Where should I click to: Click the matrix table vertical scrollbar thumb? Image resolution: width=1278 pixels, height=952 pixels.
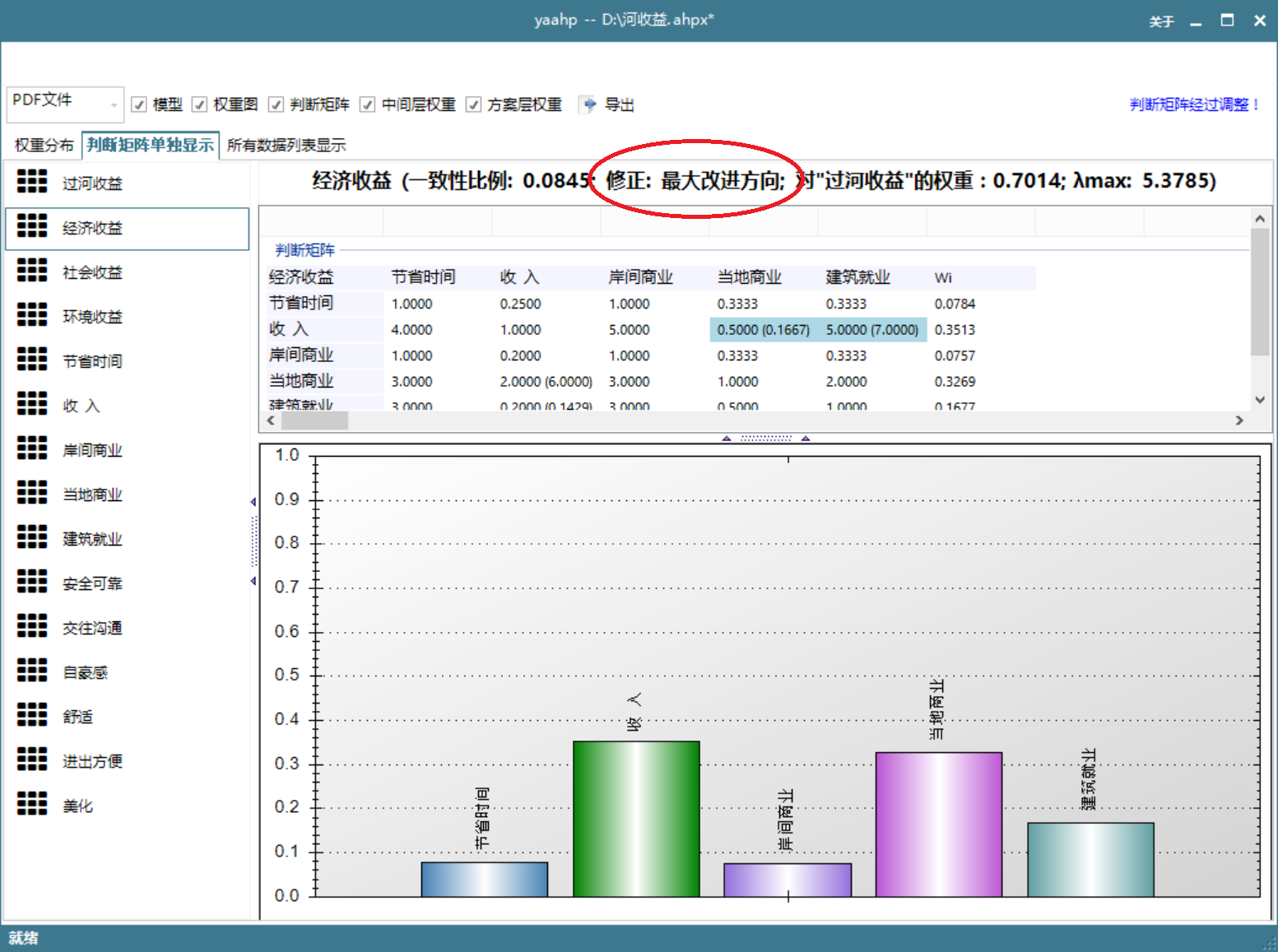pos(1260,292)
